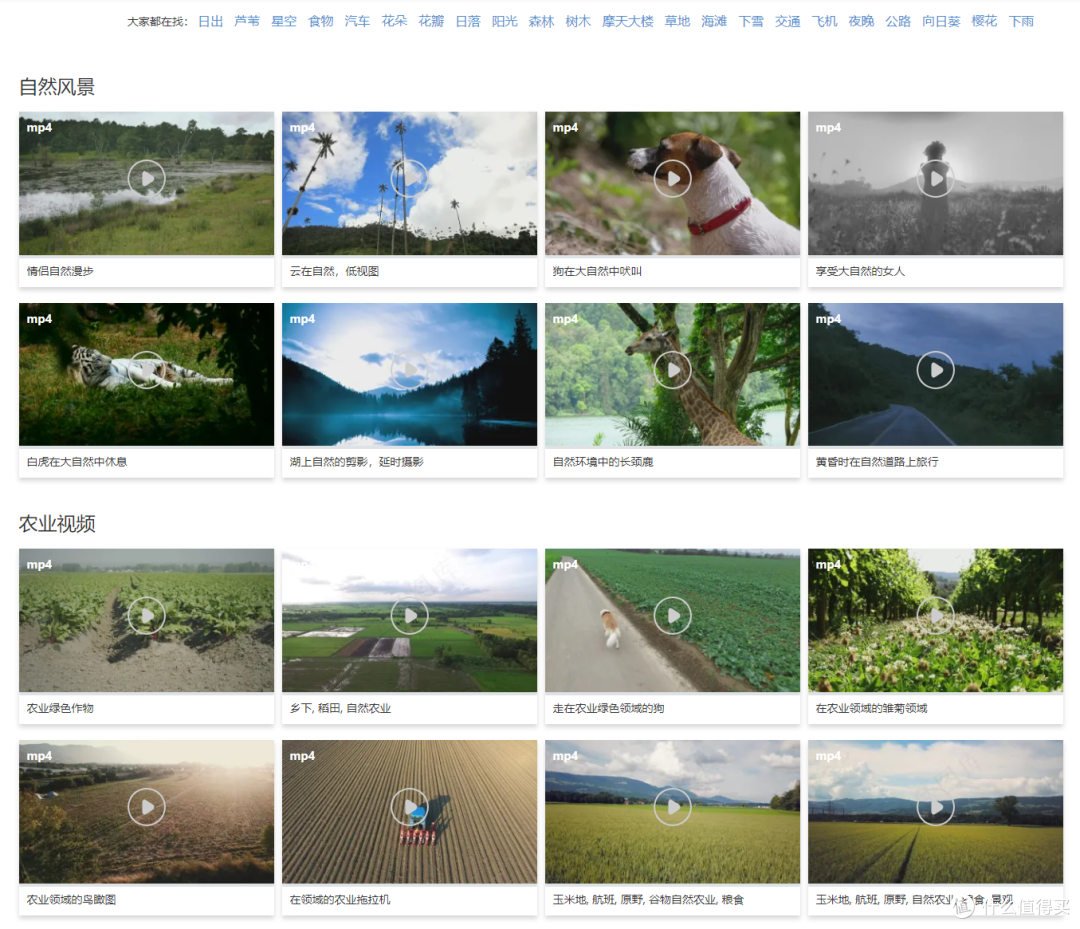The height and width of the screenshot is (929, 1080).
Task: Click the 湖上自然的剪影,延时摄影 caption
Action: click(x=357, y=462)
